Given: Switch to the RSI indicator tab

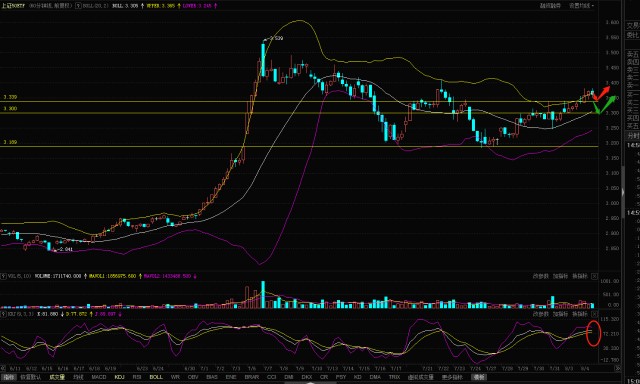Looking at the screenshot, I should (137, 377).
